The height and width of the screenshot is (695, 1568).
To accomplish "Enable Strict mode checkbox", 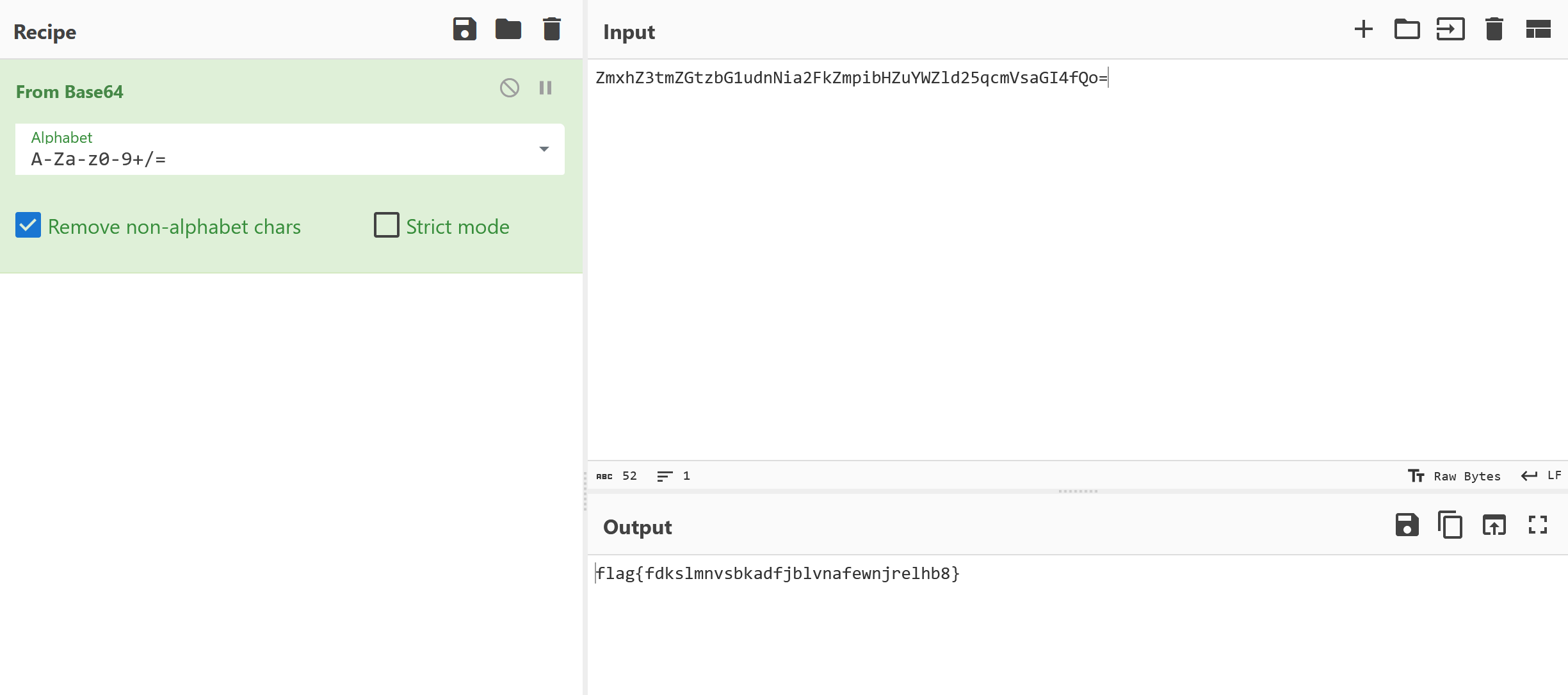I will point(387,225).
